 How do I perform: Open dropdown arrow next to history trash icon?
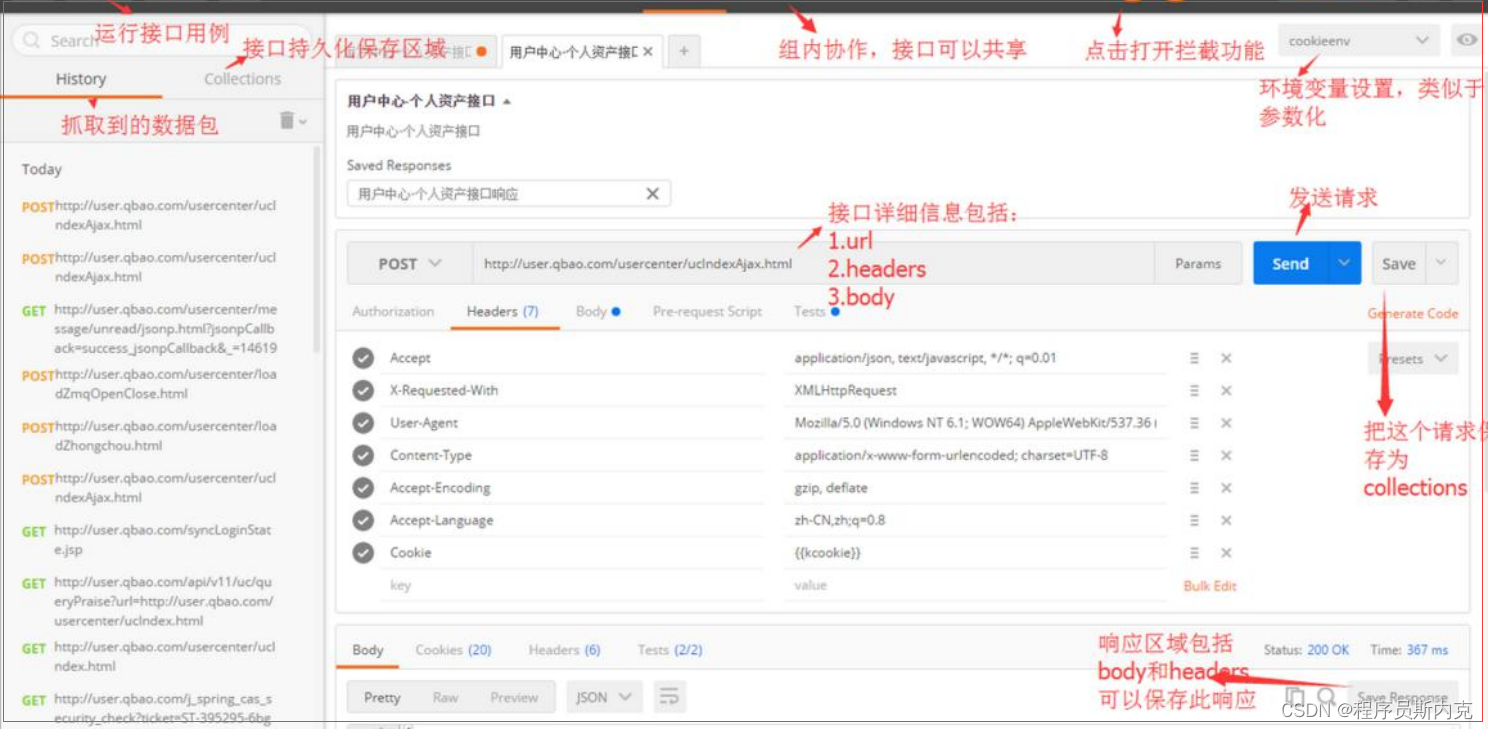303,122
